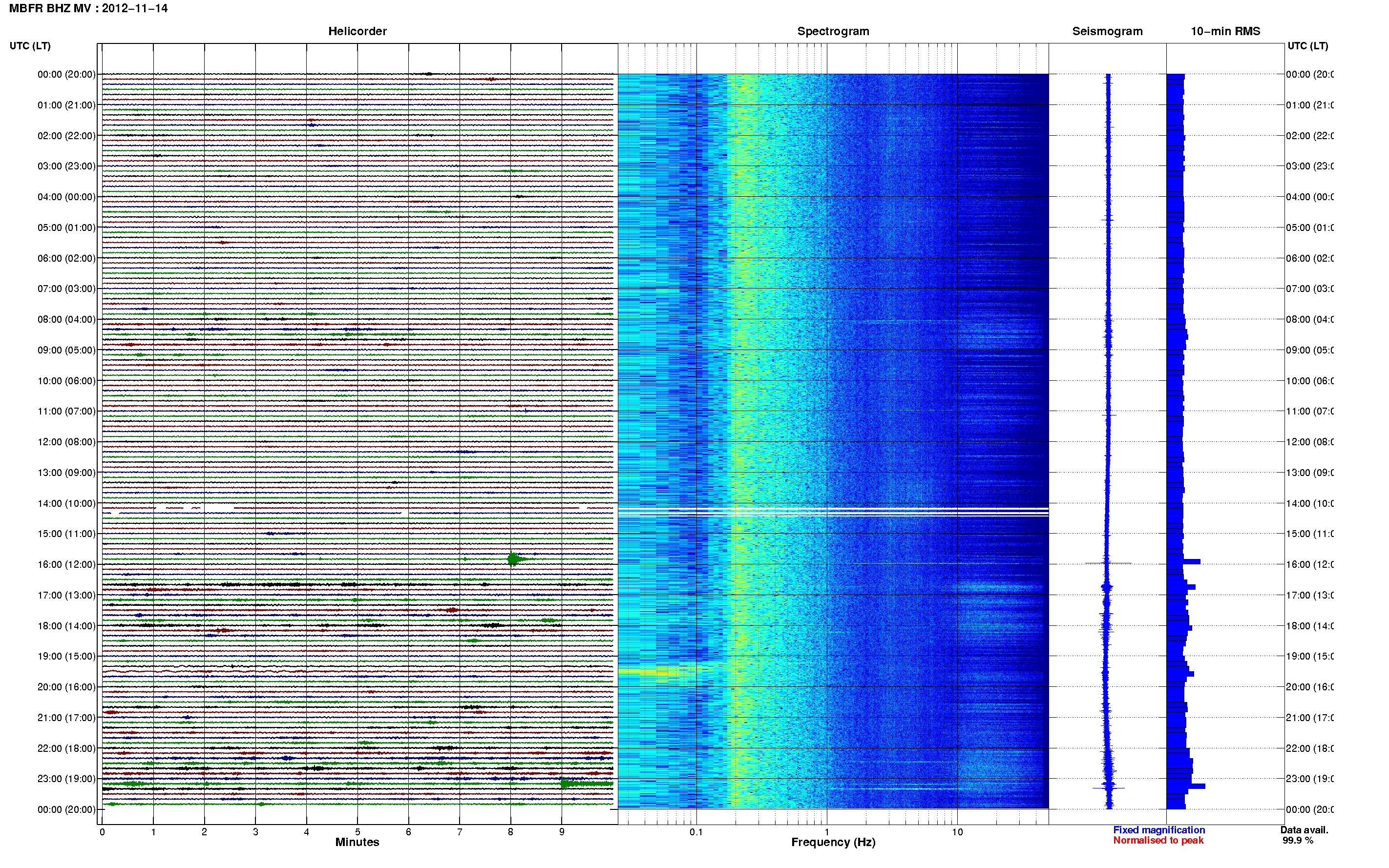Click the left time label '07:00 (03:00)'
1389x868 pixels.
pos(66,288)
